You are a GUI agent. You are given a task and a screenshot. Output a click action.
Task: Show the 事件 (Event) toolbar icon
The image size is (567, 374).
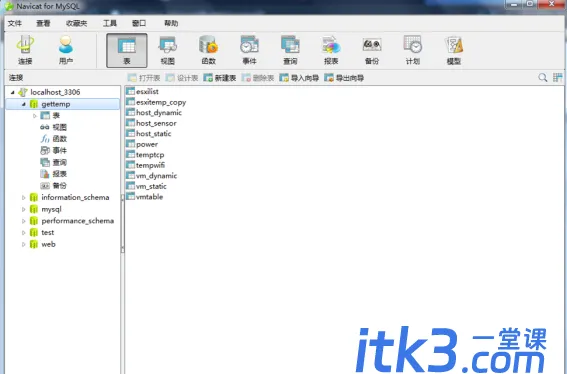(249, 50)
